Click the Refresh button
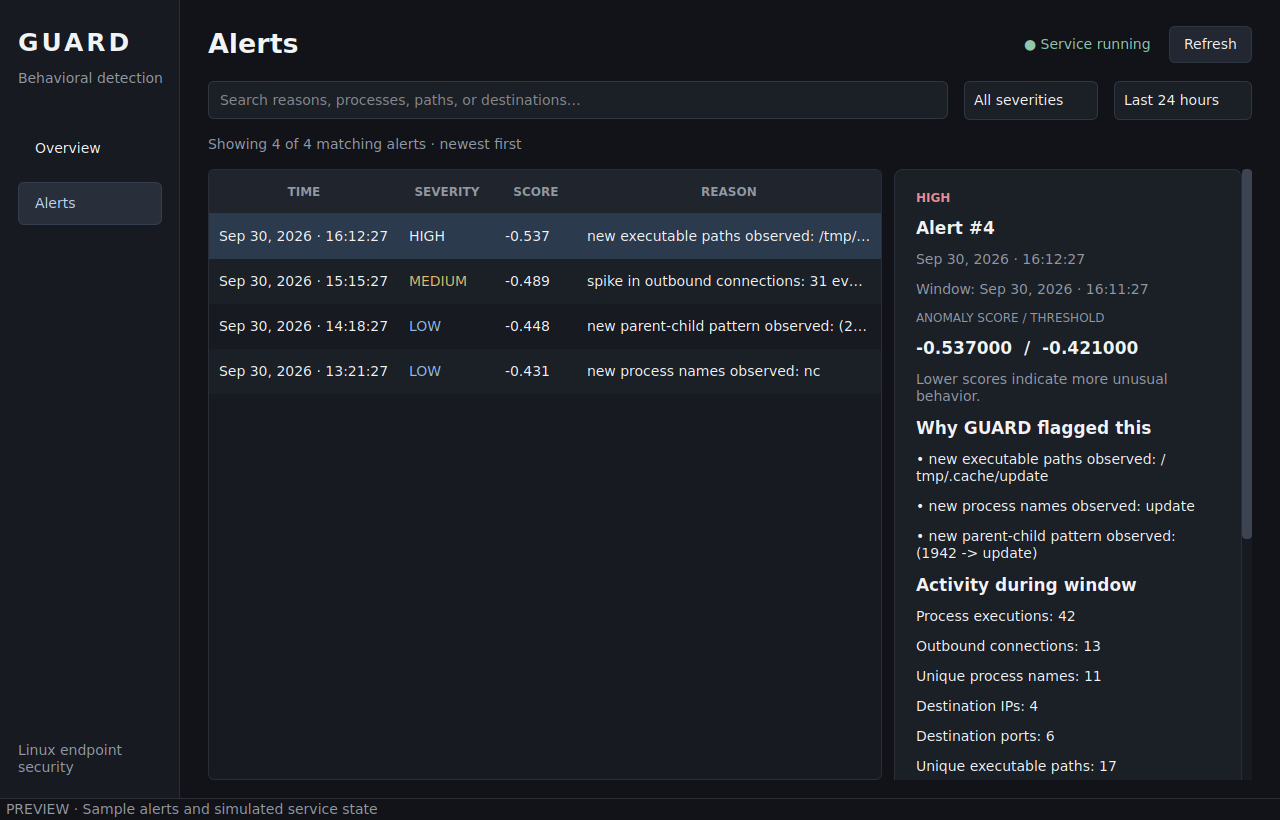This screenshot has height=820, width=1280. 1210,44
